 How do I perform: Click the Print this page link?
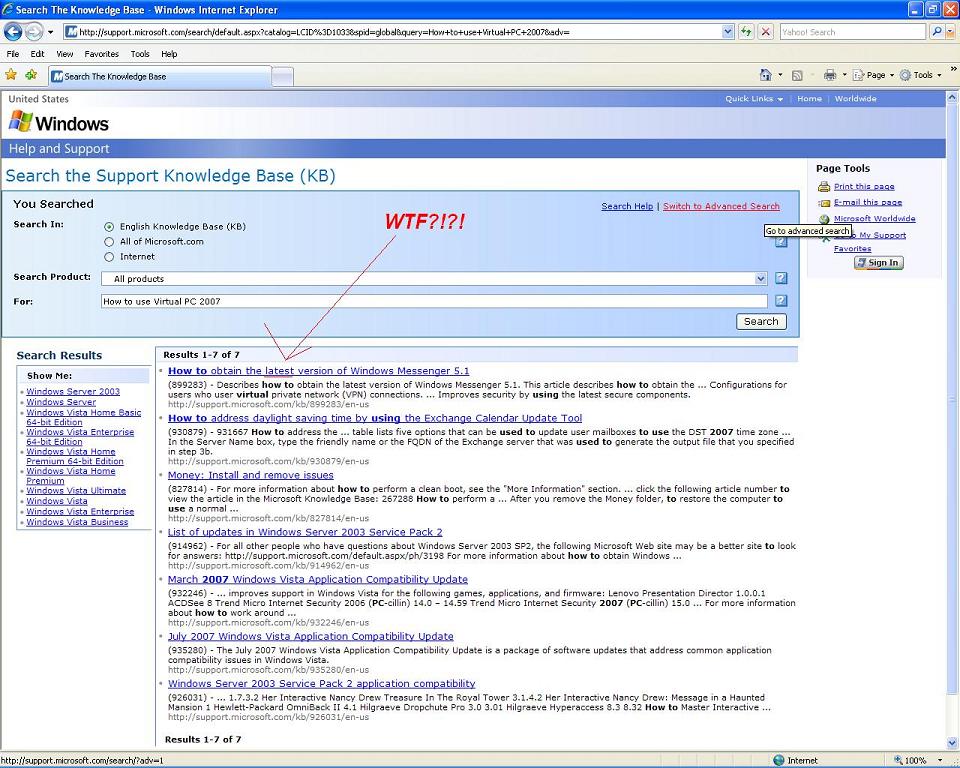[x=864, y=187]
